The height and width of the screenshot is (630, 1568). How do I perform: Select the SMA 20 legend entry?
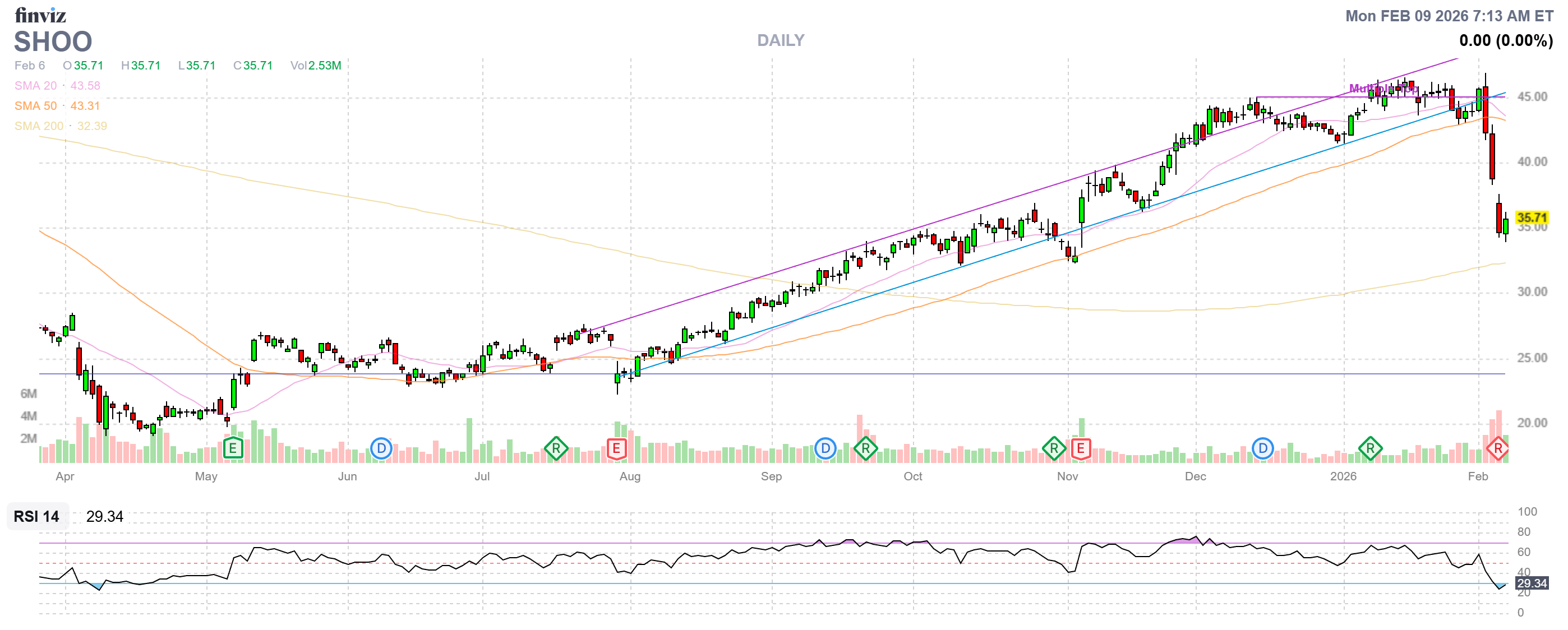35,86
